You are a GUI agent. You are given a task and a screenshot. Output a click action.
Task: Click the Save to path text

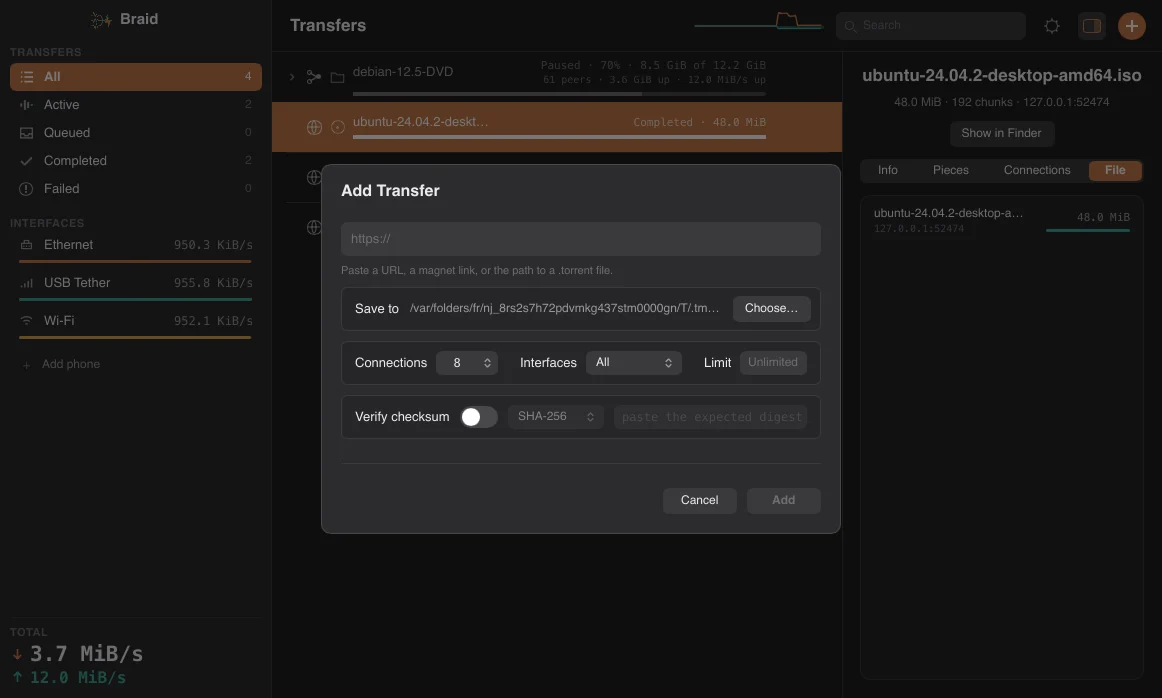click(x=564, y=309)
